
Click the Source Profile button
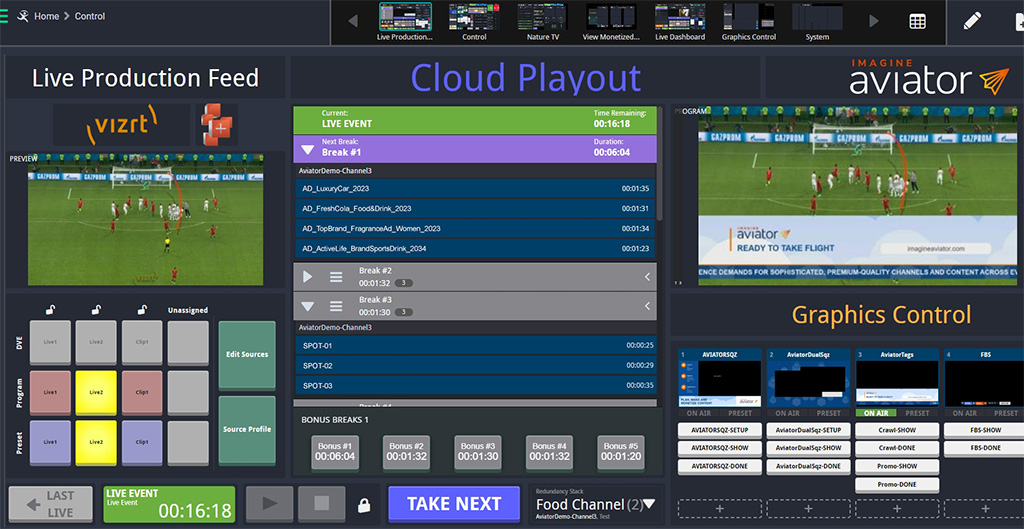tap(247, 430)
